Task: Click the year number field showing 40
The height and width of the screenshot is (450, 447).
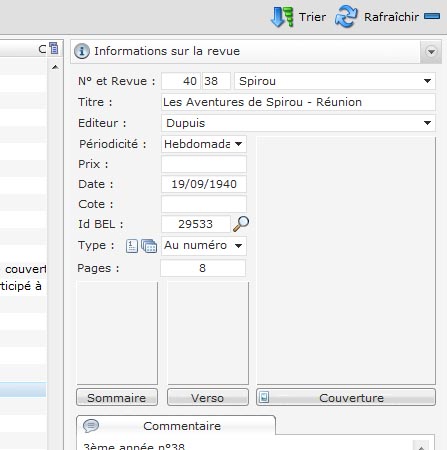Action: click(181, 81)
